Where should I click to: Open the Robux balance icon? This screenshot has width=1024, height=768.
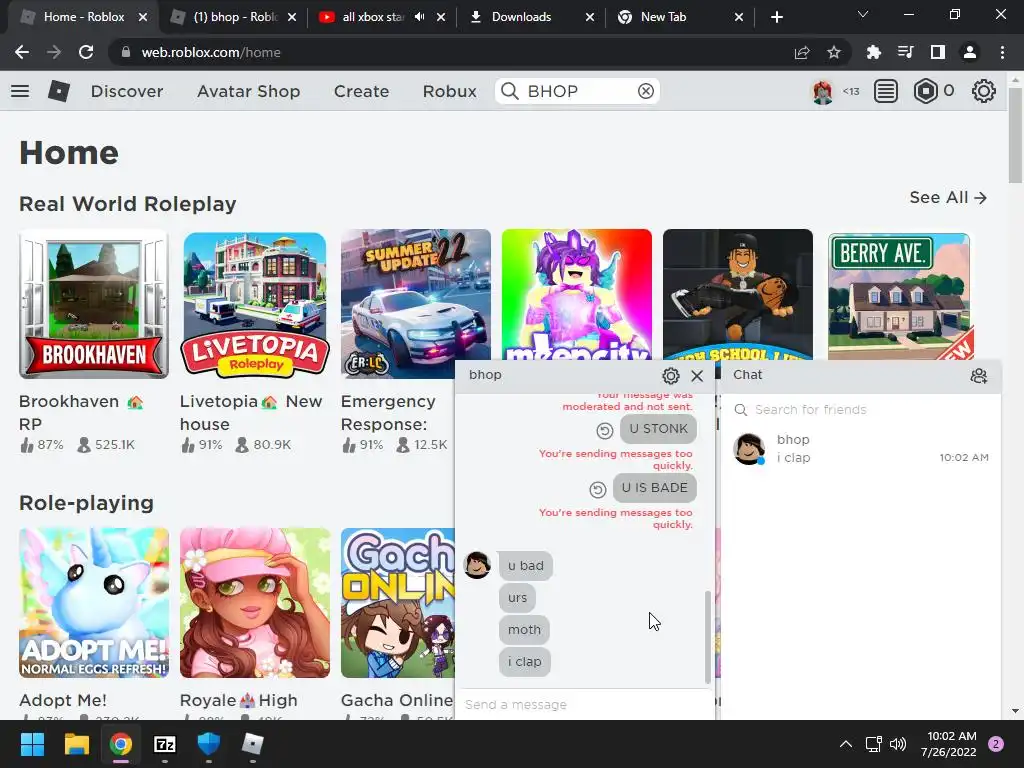[925, 91]
